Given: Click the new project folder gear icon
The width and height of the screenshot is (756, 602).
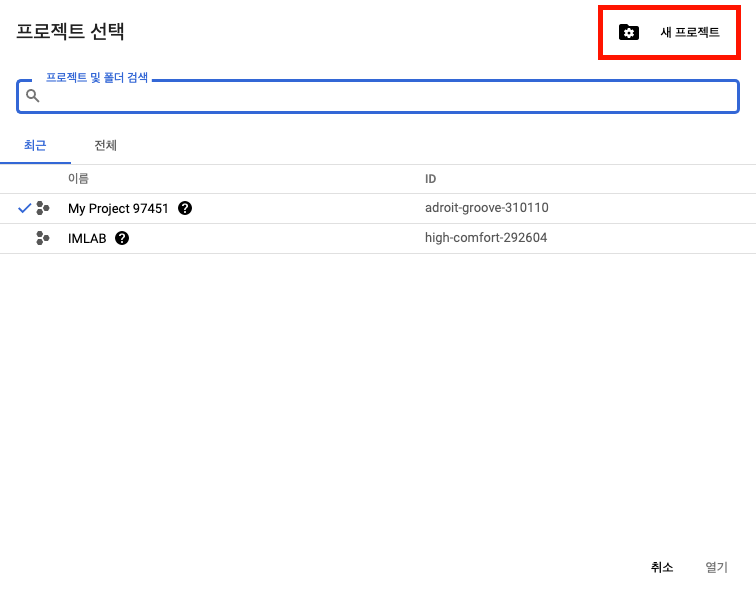Looking at the screenshot, I should [x=629, y=32].
